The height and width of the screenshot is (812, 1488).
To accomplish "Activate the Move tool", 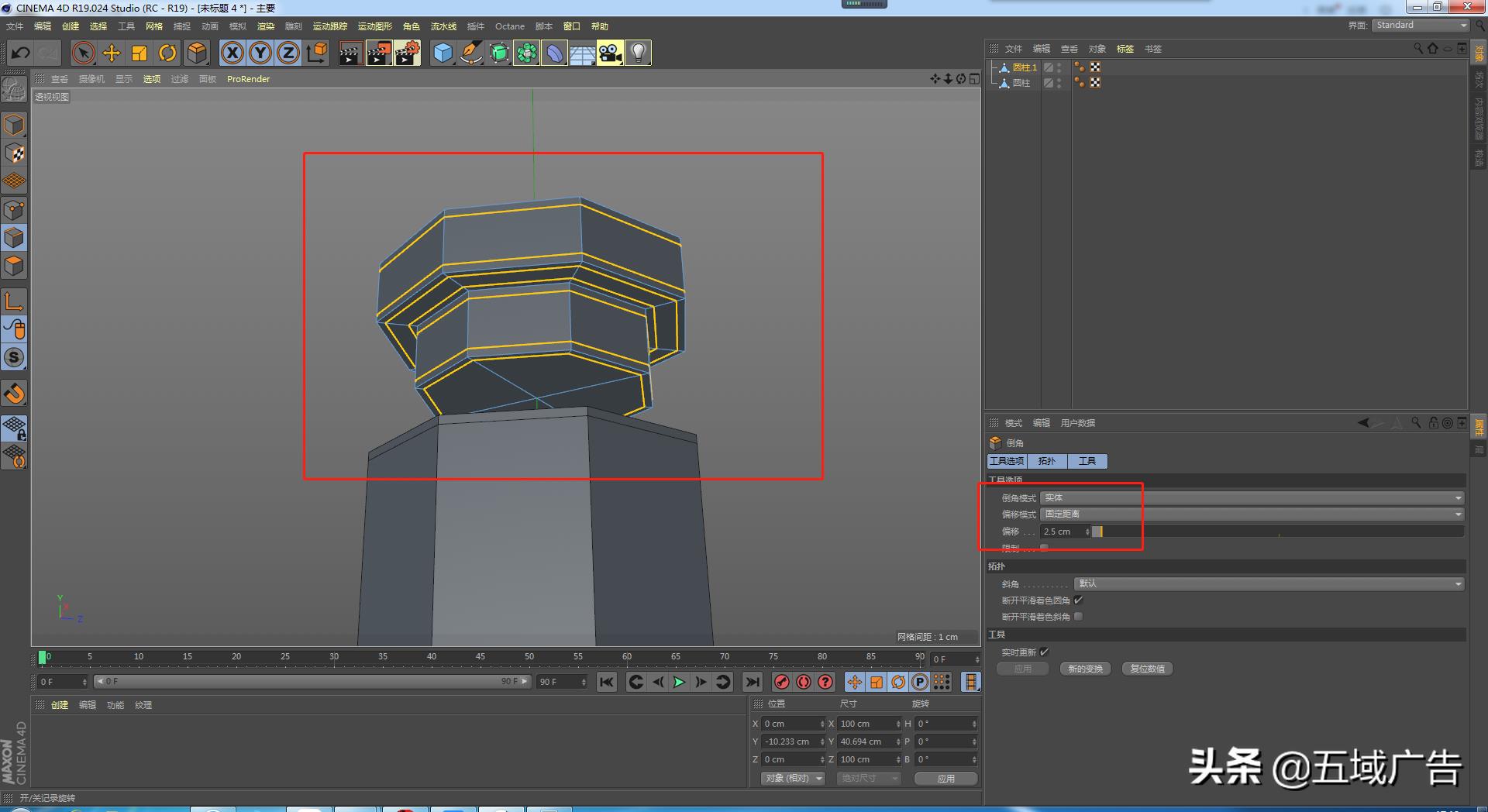I will [x=112, y=53].
